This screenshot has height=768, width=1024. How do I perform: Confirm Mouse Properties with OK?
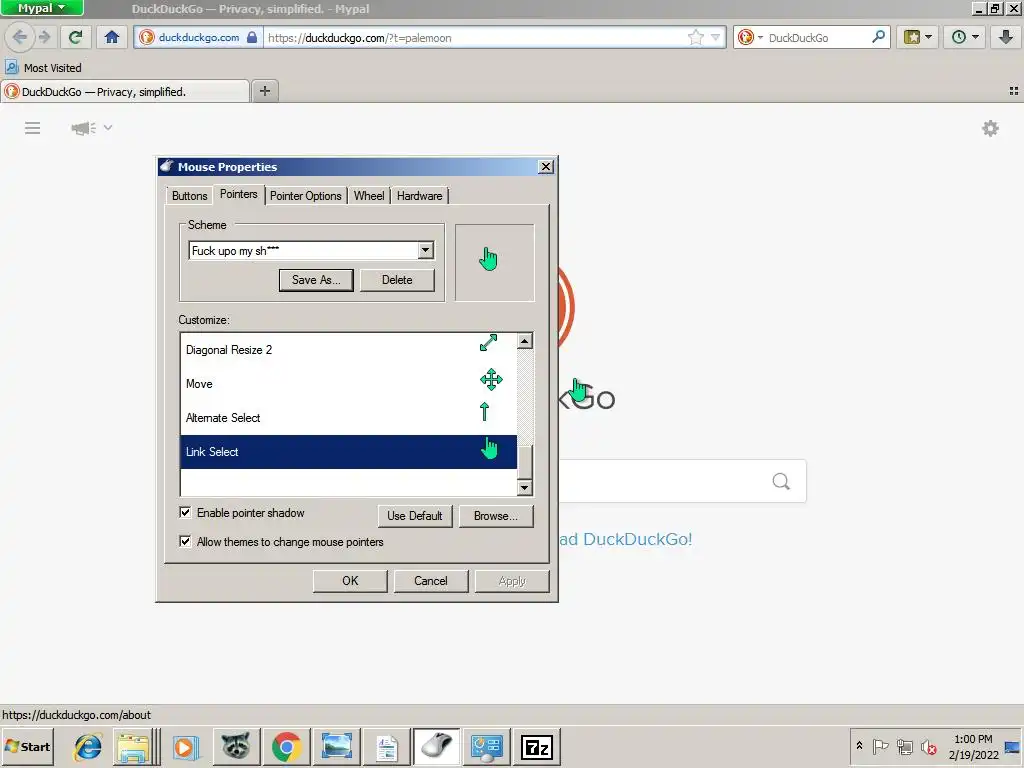click(x=350, y=581)
